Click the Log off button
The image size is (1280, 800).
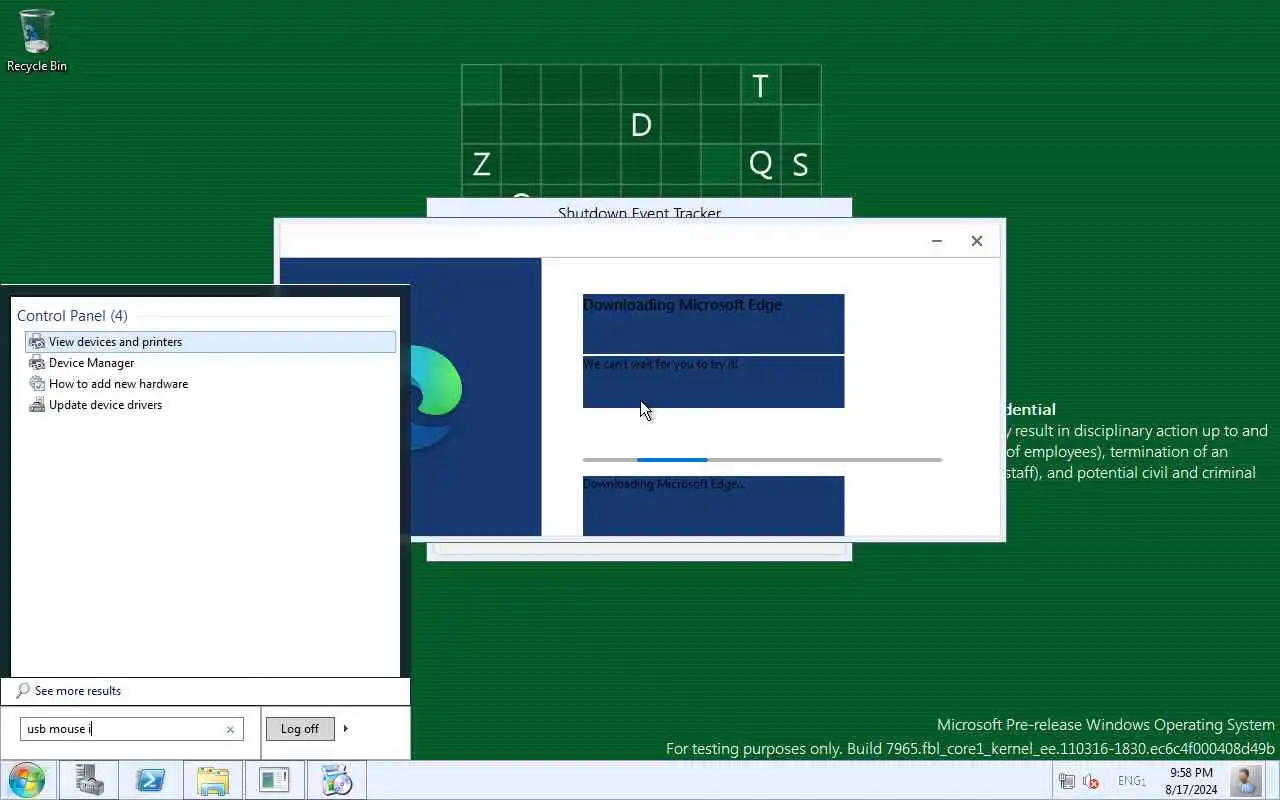pyautogui.click(x=300, y=729)
